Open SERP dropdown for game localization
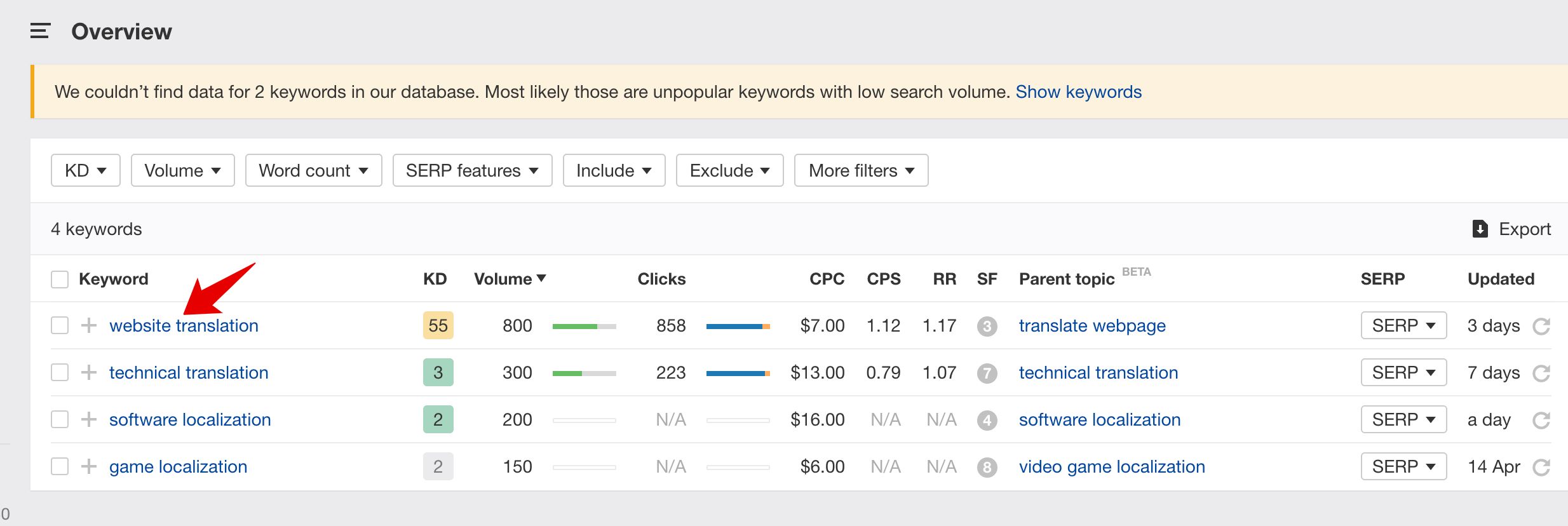Image resolution: width=1568 pixels, height=526 pixels. tap(1404, 466)
